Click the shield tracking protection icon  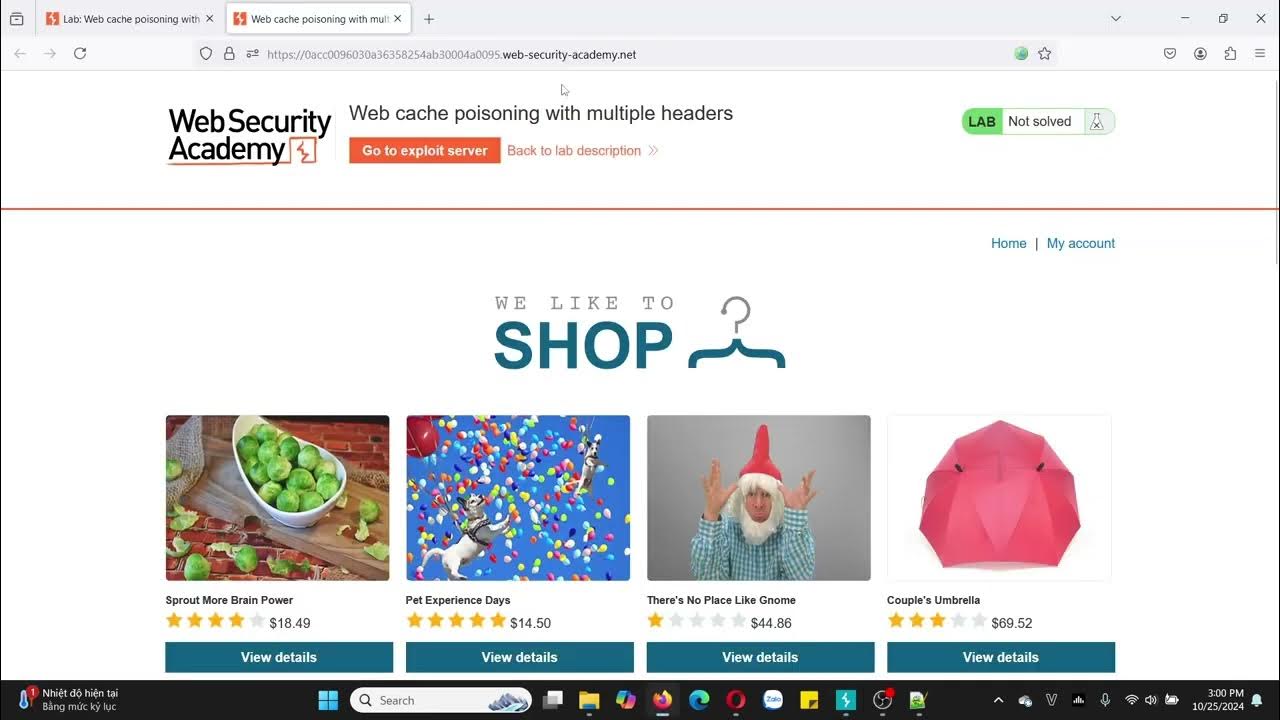[206, 54]
